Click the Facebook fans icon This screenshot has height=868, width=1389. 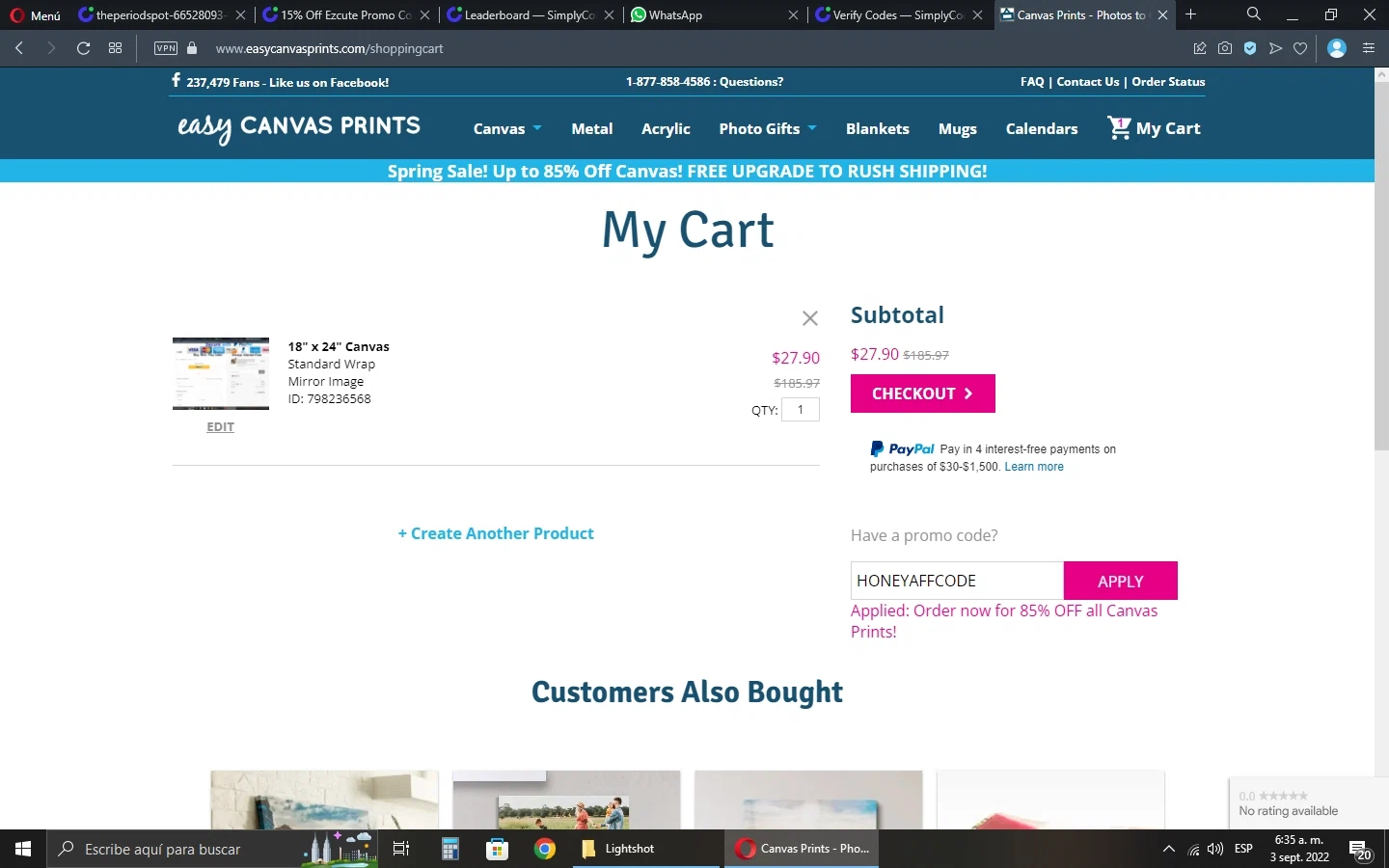pos(177,81)
